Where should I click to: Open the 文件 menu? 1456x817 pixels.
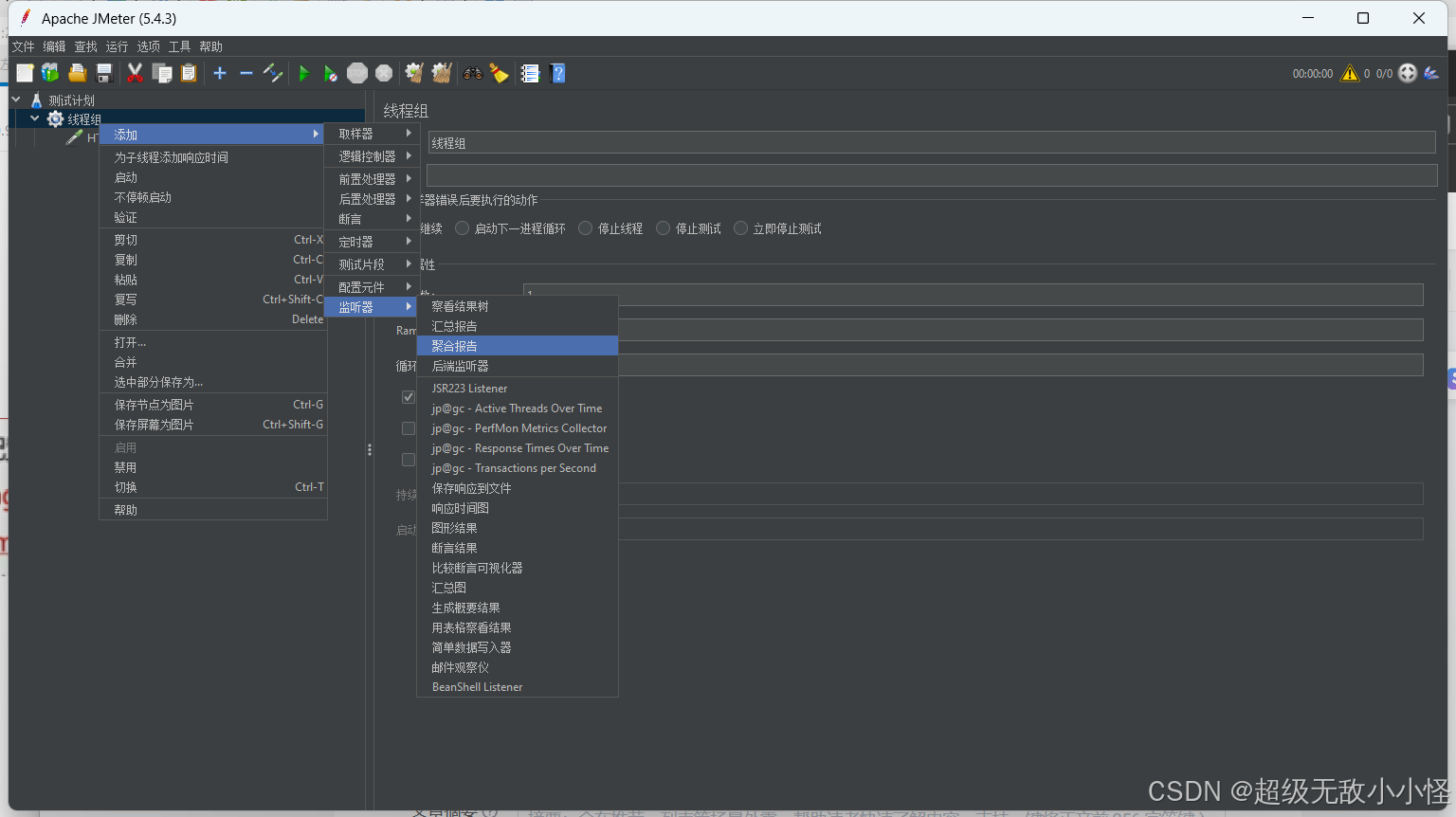pos(23,46)
